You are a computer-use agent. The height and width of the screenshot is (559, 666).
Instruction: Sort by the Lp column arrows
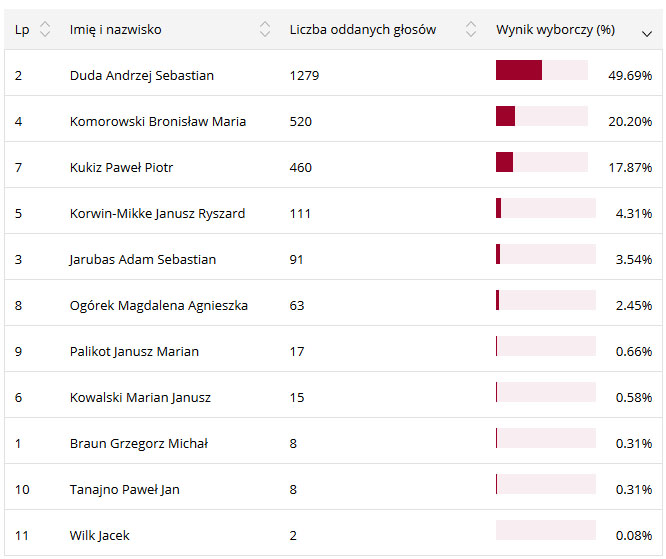(44, 30)
